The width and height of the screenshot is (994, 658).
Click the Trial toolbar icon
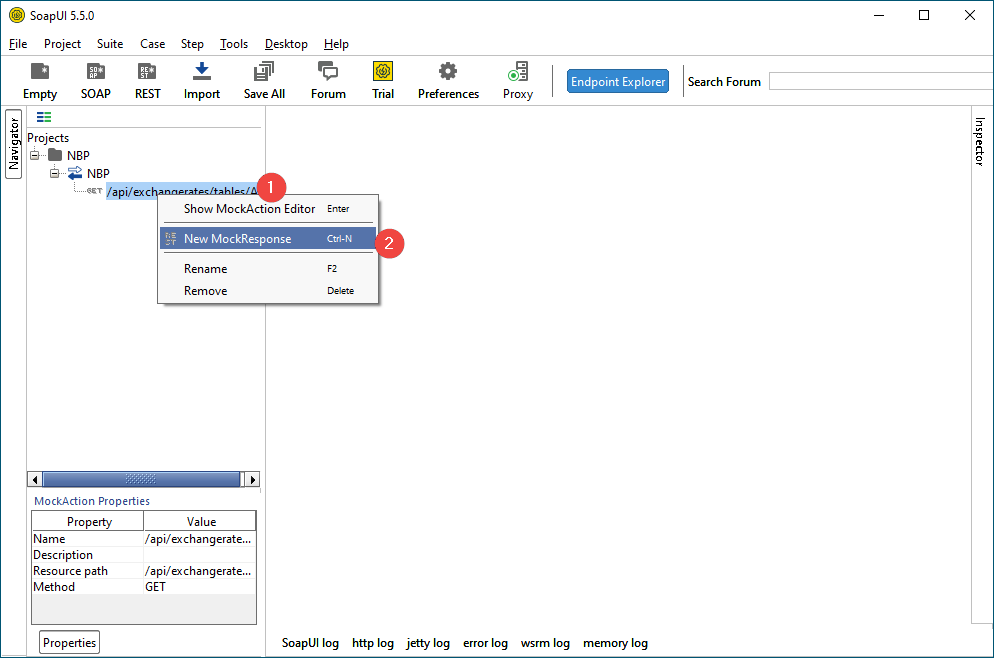point(383,72)
